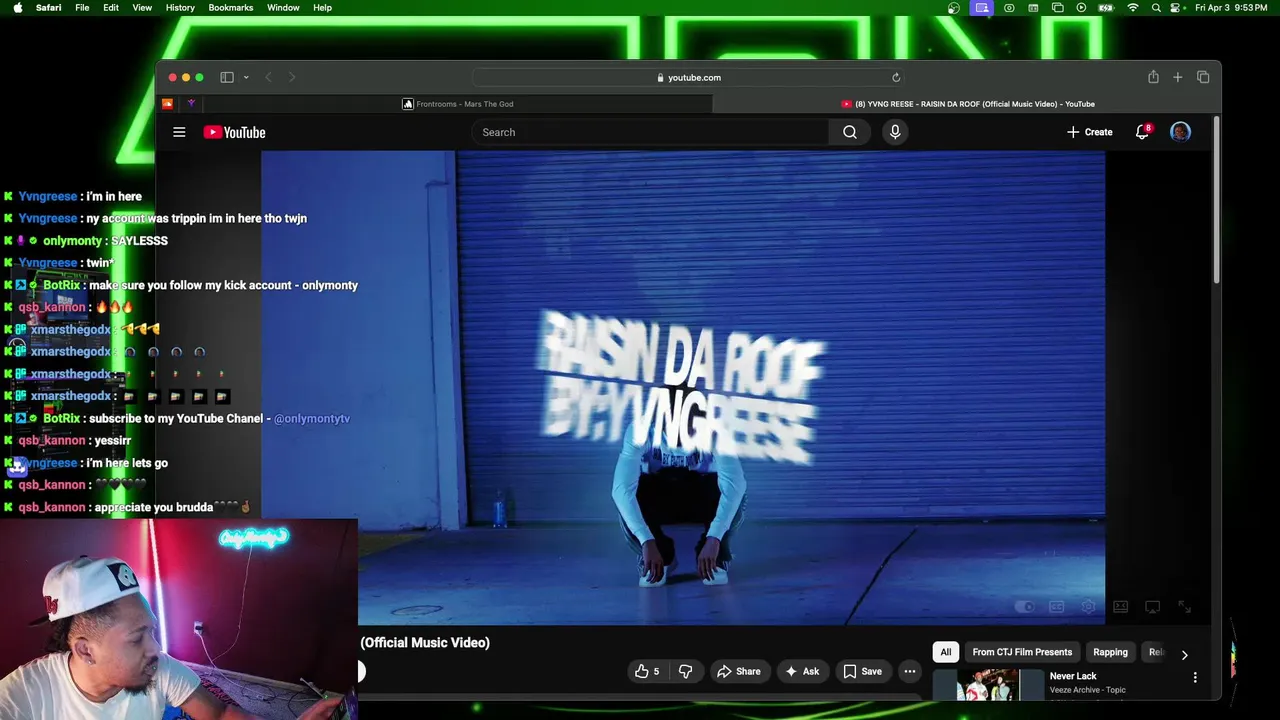Open video settings gear
The width and height of the screenshot is (1280, 720).
pyautogui.click(x=1088, y=607)
